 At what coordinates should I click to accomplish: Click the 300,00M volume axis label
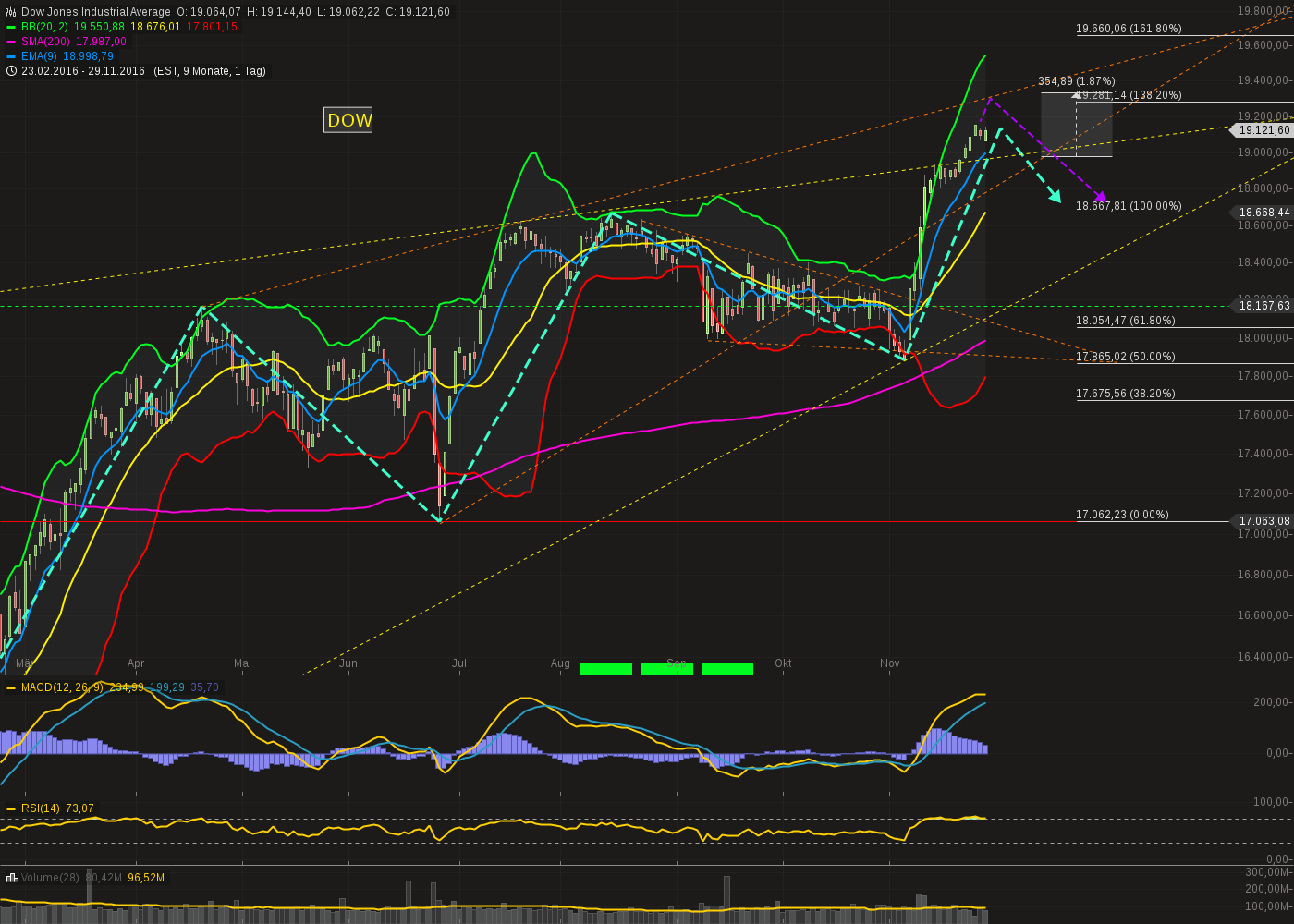(x=1267, y=872)
